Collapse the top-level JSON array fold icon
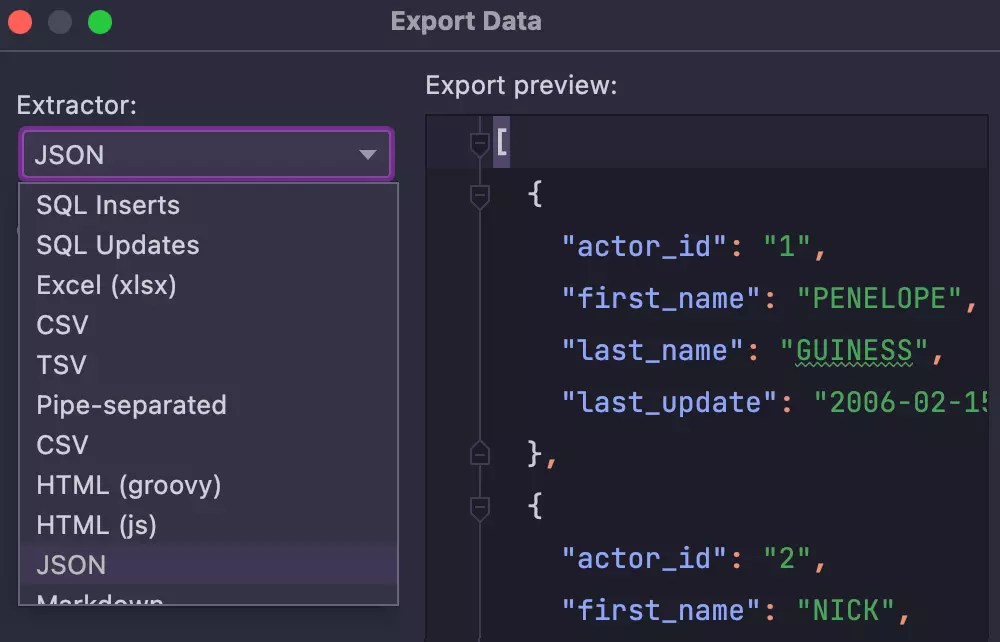Viewport: 1000px width, 642px height. pyautogui.click(x=478, y=142)
